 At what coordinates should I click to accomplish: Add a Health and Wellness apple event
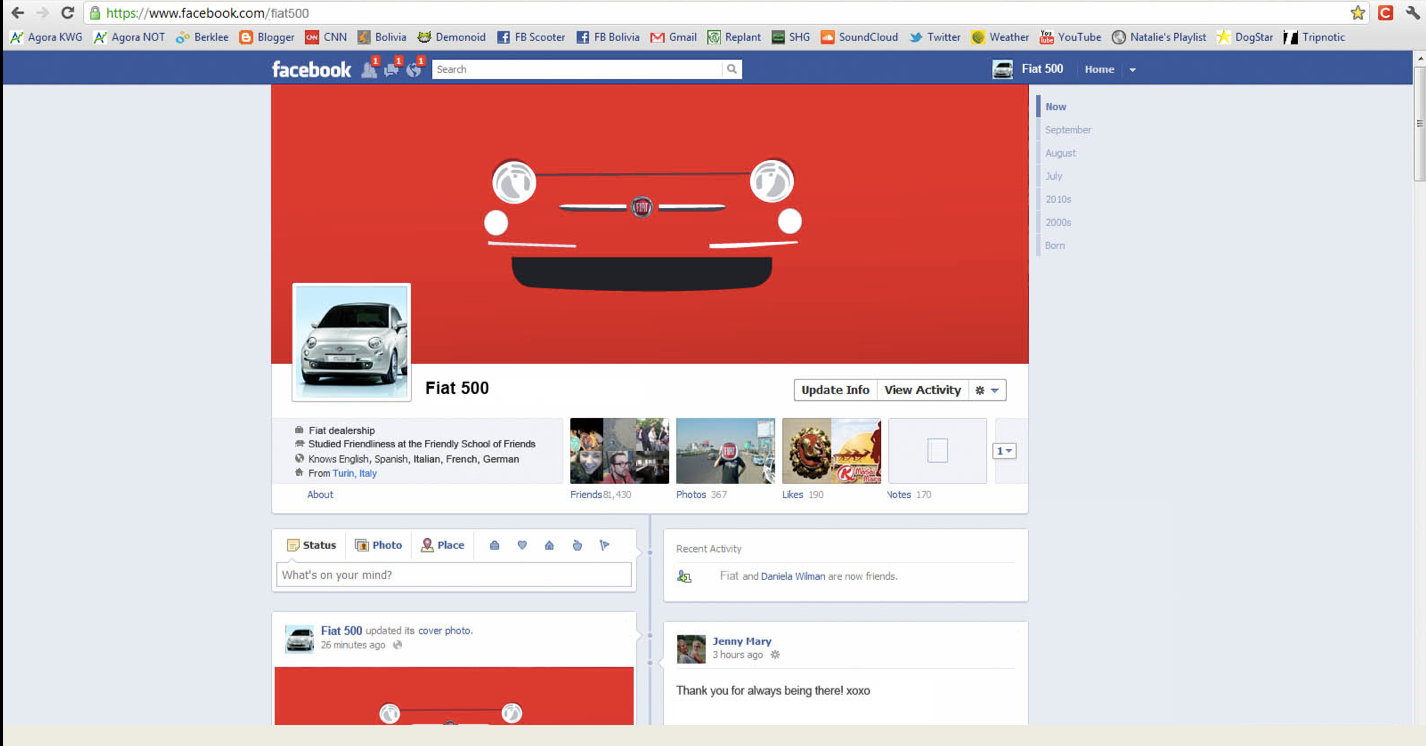click(577, 545)
